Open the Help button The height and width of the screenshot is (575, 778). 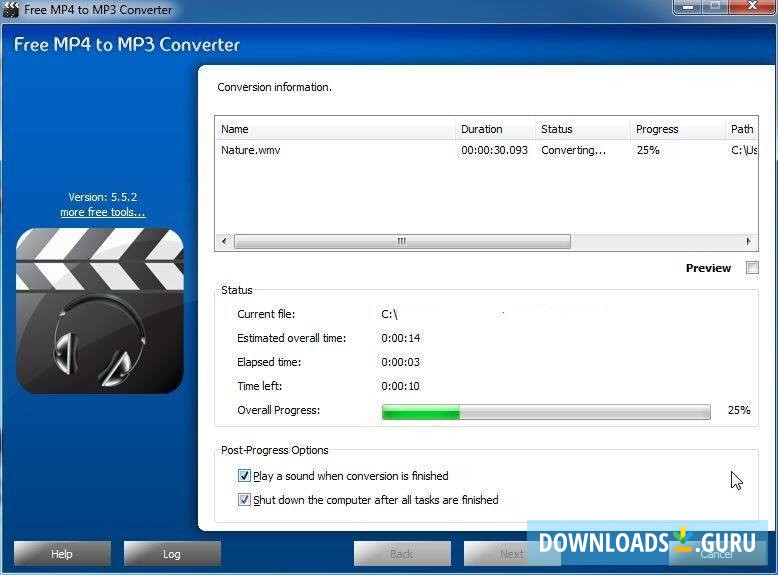[62, 554]
